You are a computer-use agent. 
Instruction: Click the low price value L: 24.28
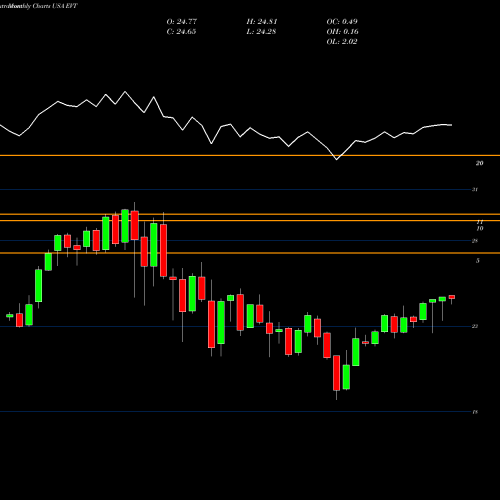point(261,32)
